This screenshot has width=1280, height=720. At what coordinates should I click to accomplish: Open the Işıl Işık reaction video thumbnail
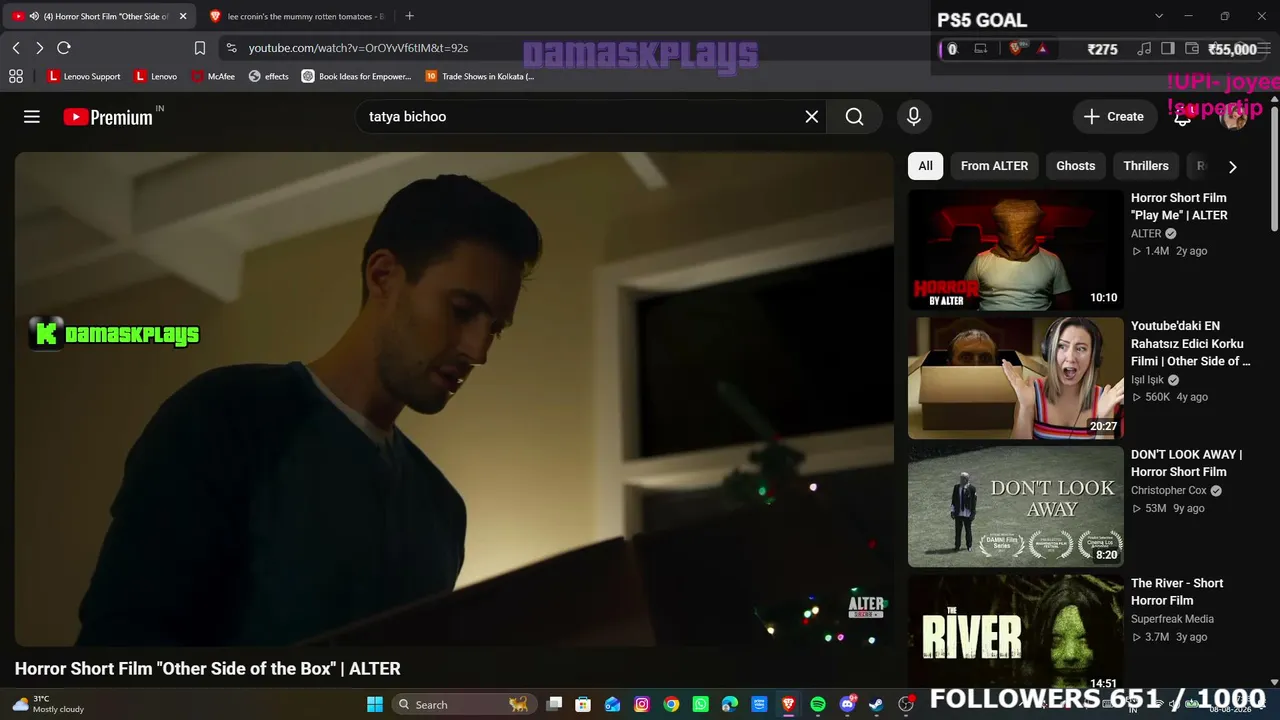tap(1016, 378)
